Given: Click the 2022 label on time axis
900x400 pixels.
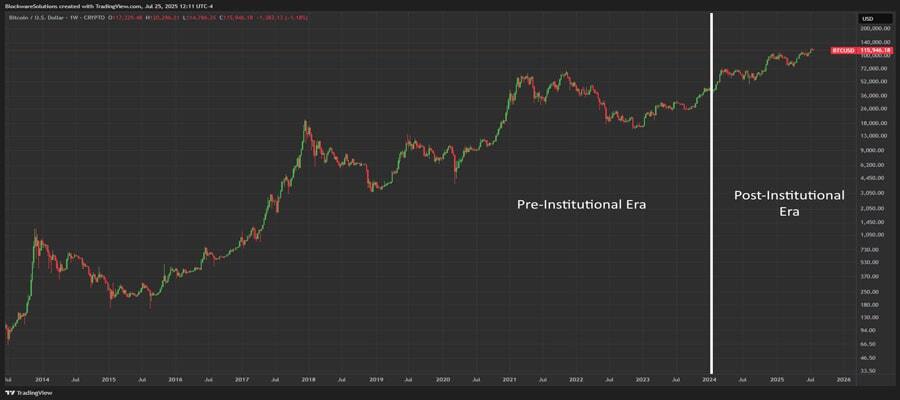Looking at the screenshot, I should [576, 379].
